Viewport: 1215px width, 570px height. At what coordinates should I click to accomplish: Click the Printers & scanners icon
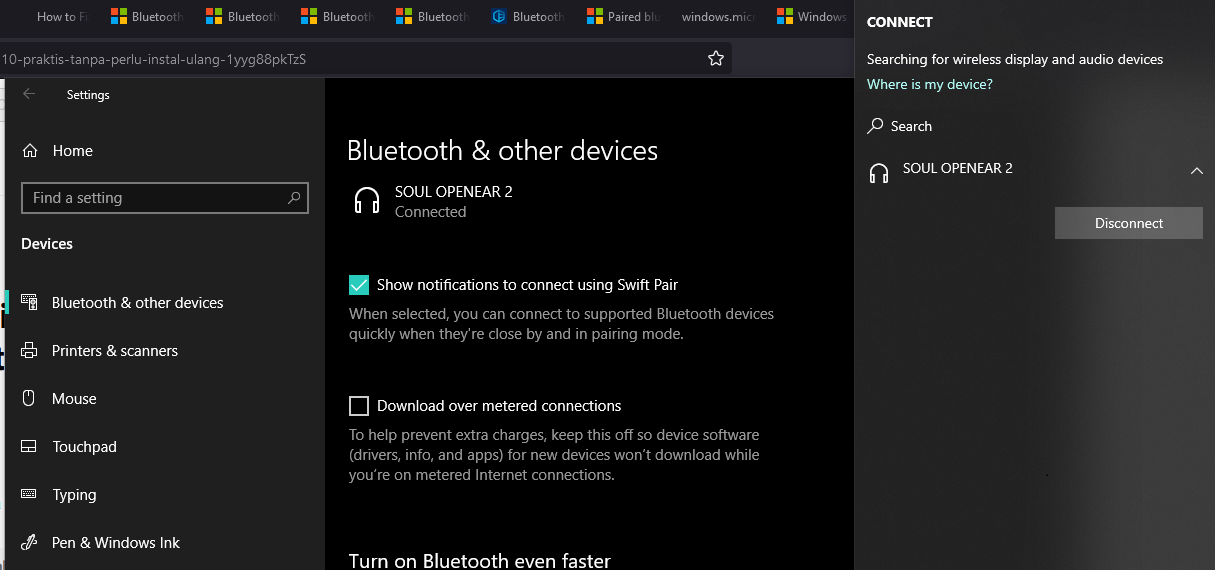pos(30,350)
